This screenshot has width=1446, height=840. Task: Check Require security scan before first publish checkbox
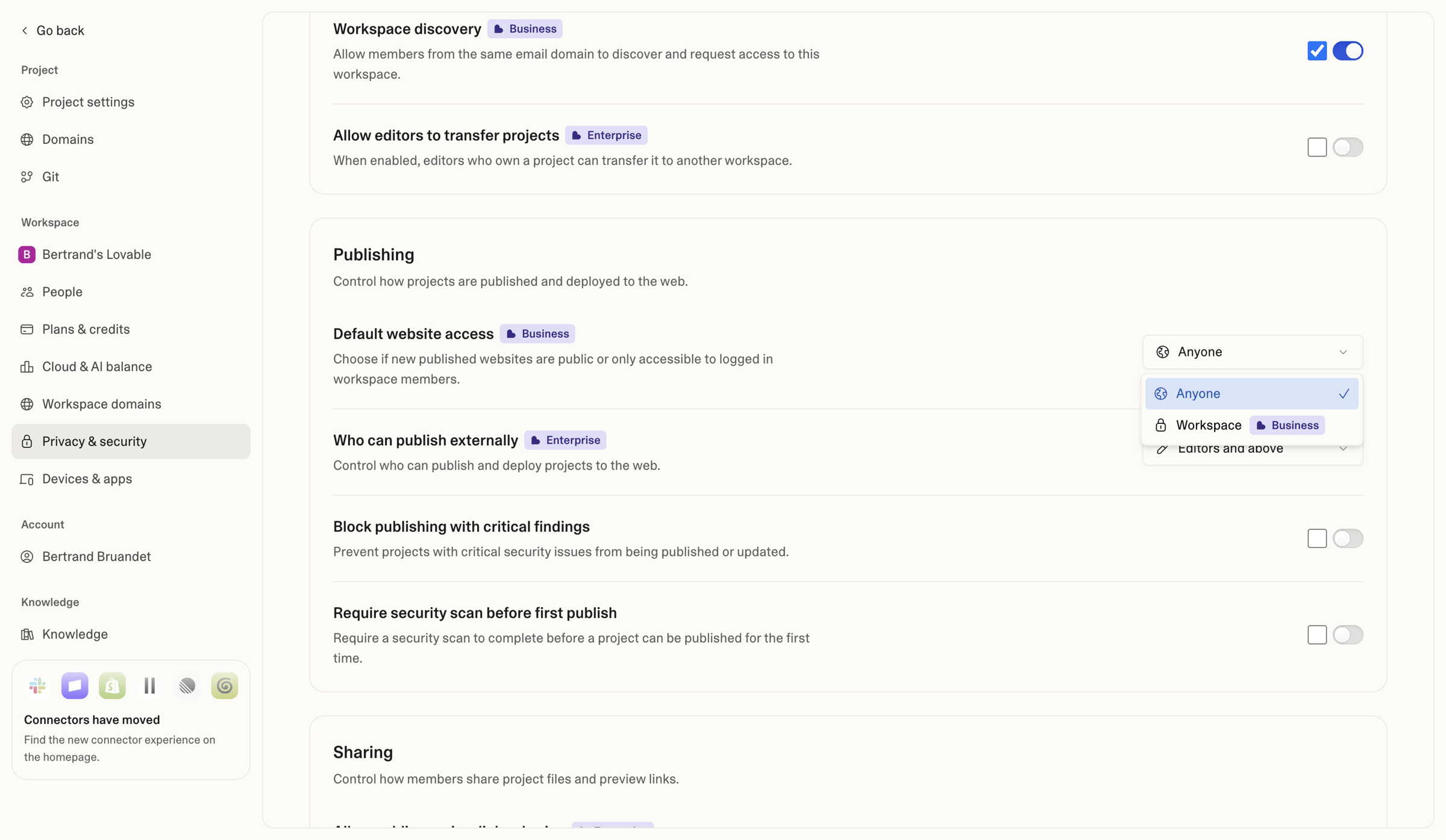point(1317,635)
